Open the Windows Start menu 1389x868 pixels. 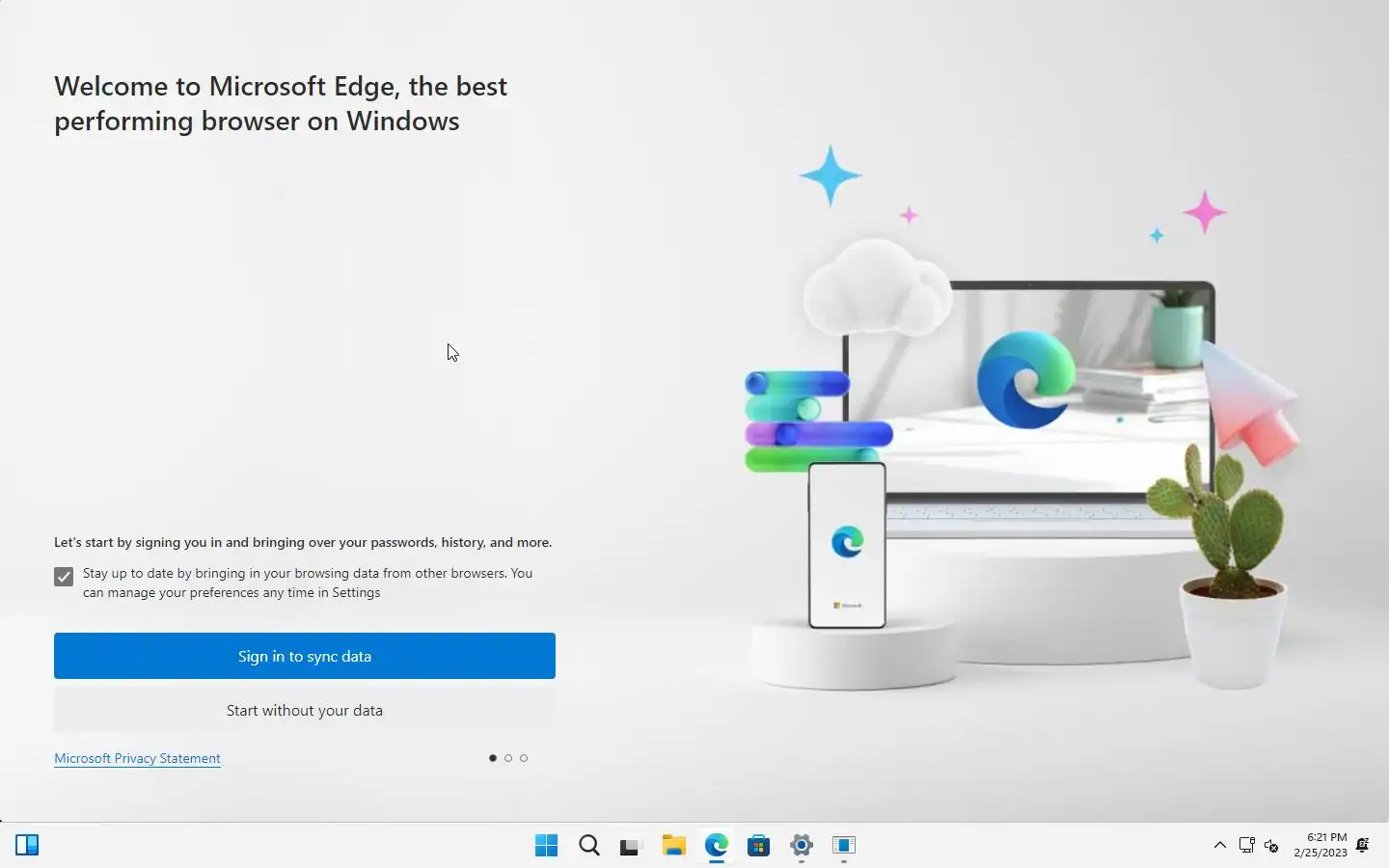(546, 846)
